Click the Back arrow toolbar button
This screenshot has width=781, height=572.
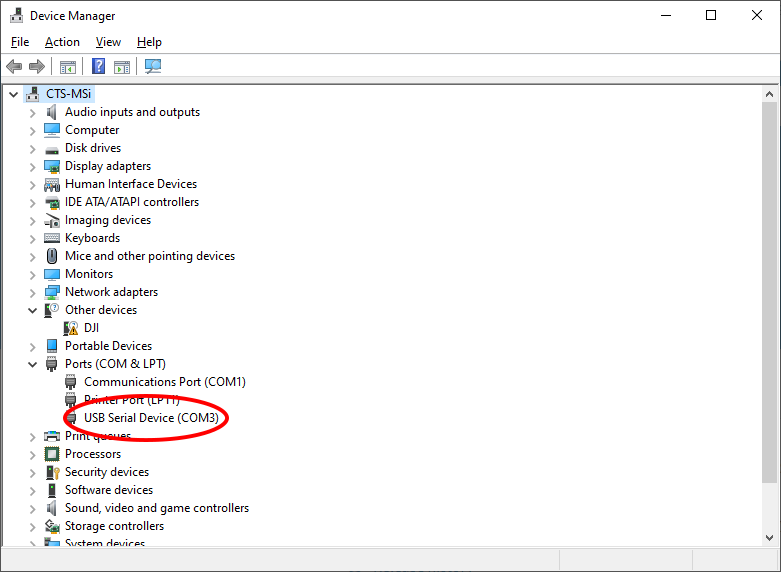14,66
